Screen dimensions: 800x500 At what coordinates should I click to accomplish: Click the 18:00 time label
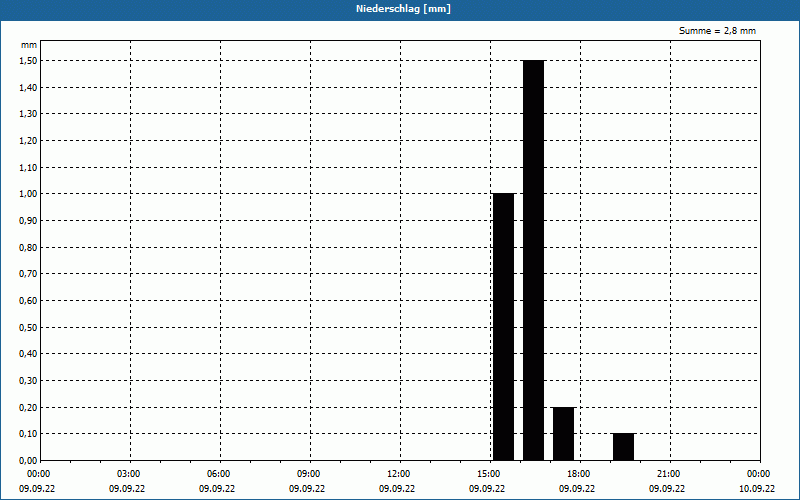click(579, 474)
